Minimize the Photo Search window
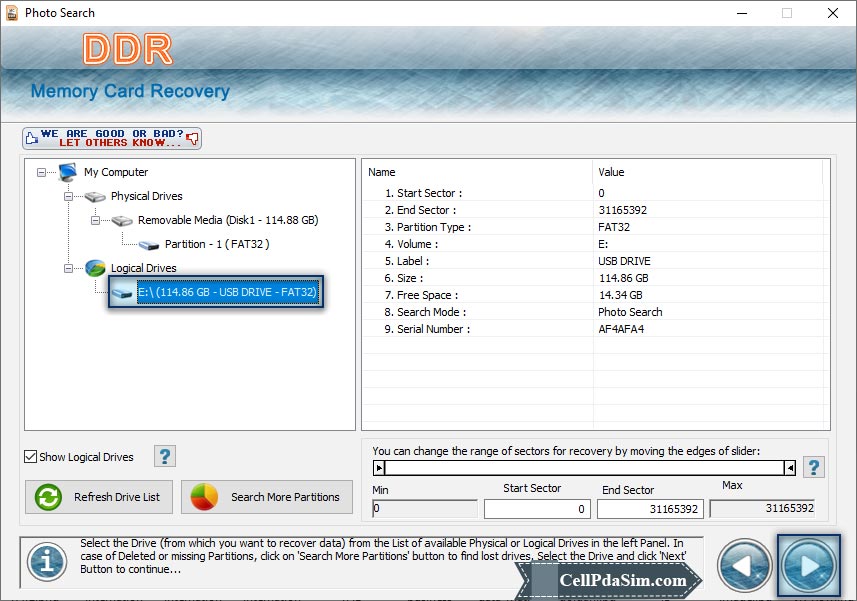 tap(742, 13)
